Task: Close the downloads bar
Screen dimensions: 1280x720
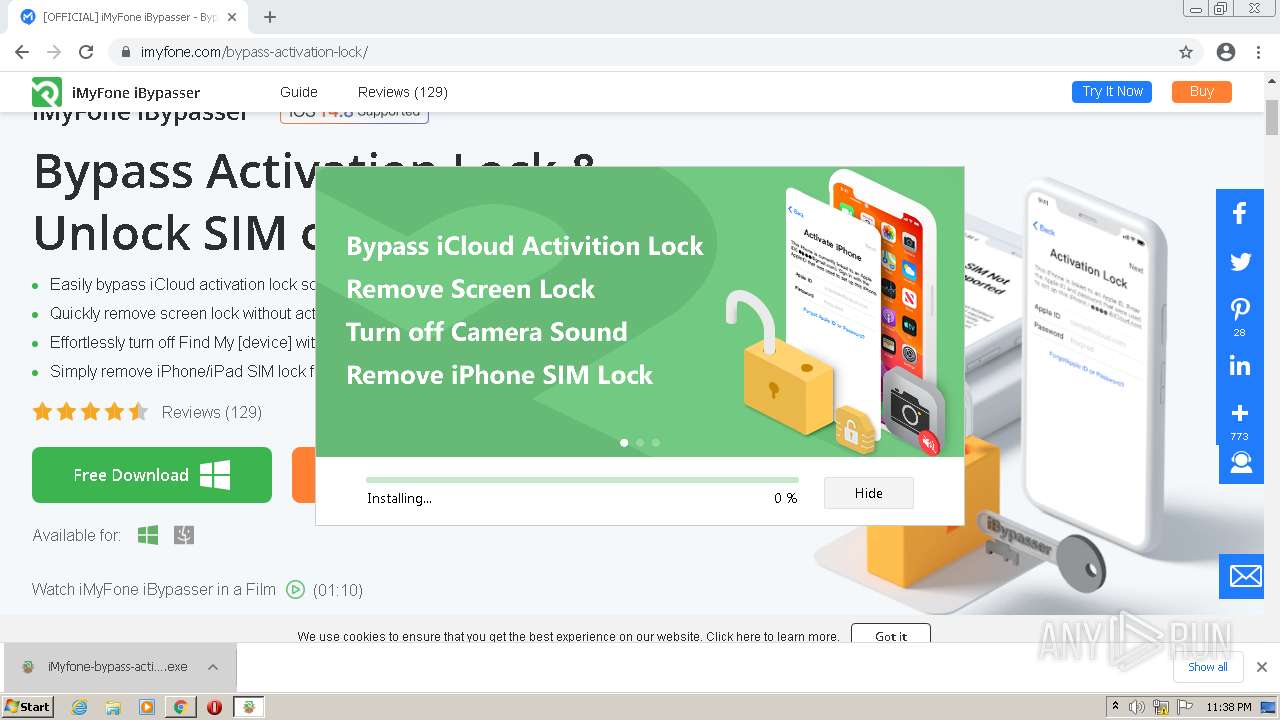Action: coord(1262,667)
